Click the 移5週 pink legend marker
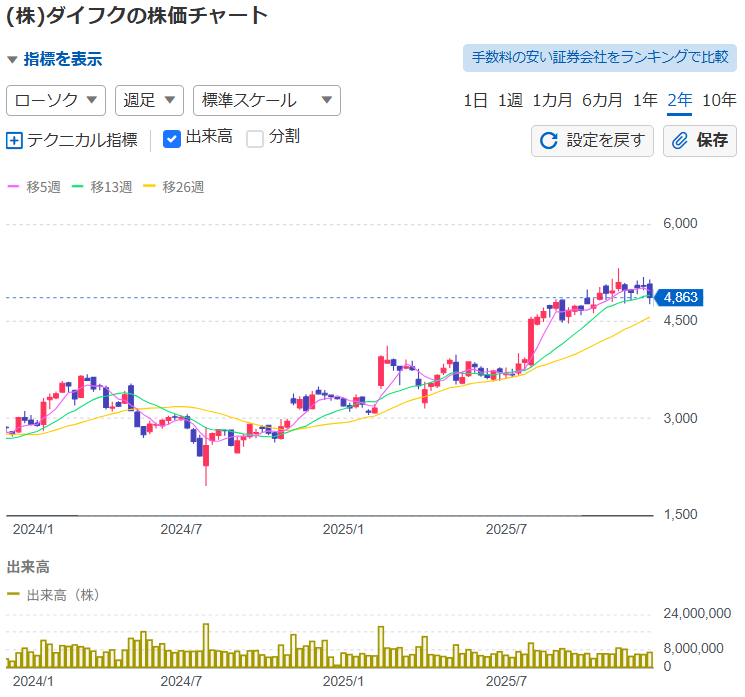 (14, 187)
